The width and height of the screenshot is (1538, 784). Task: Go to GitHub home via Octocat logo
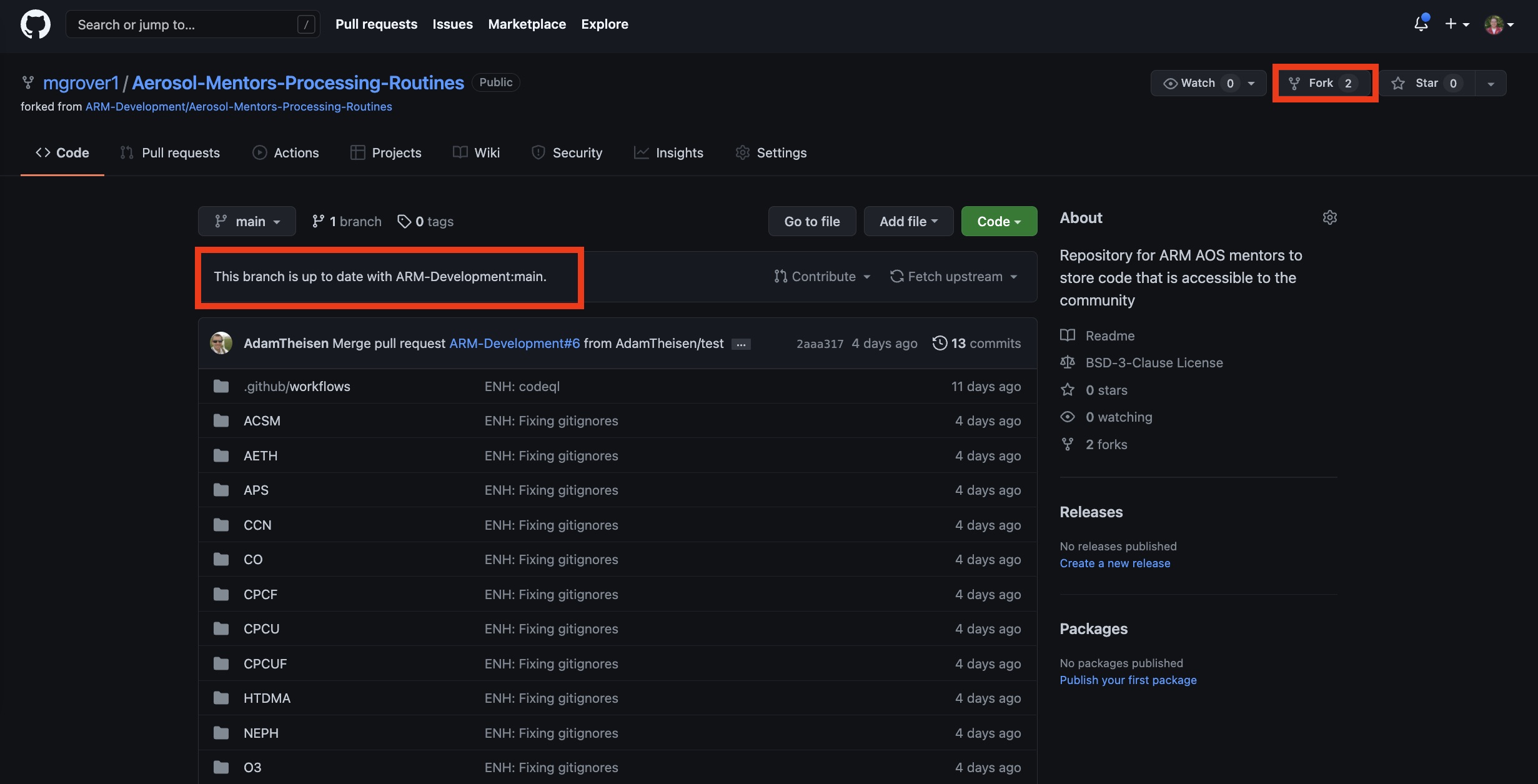click(x=35, y=24)
